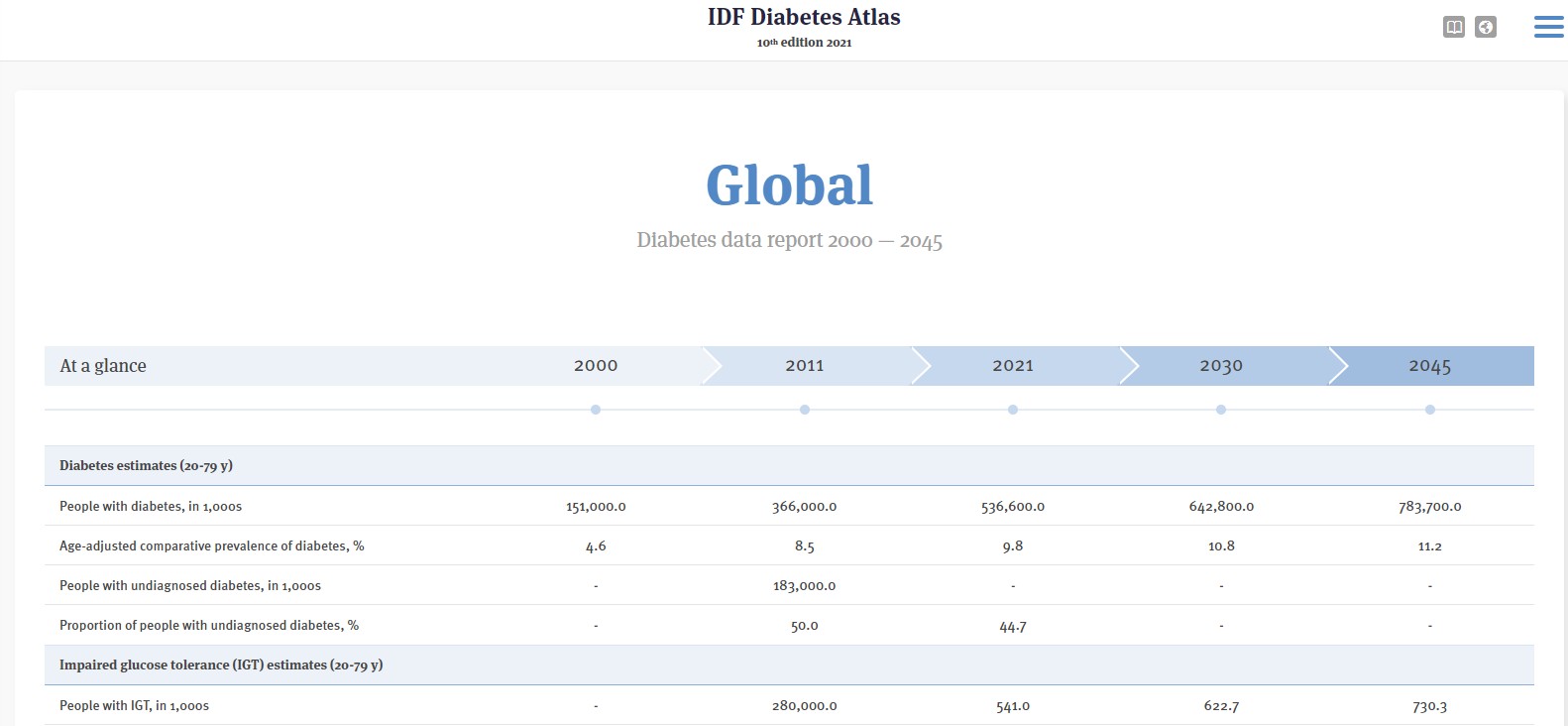Click the timeline dot under 2021
Screen dimensions: 1568x726
point(1013,410)
